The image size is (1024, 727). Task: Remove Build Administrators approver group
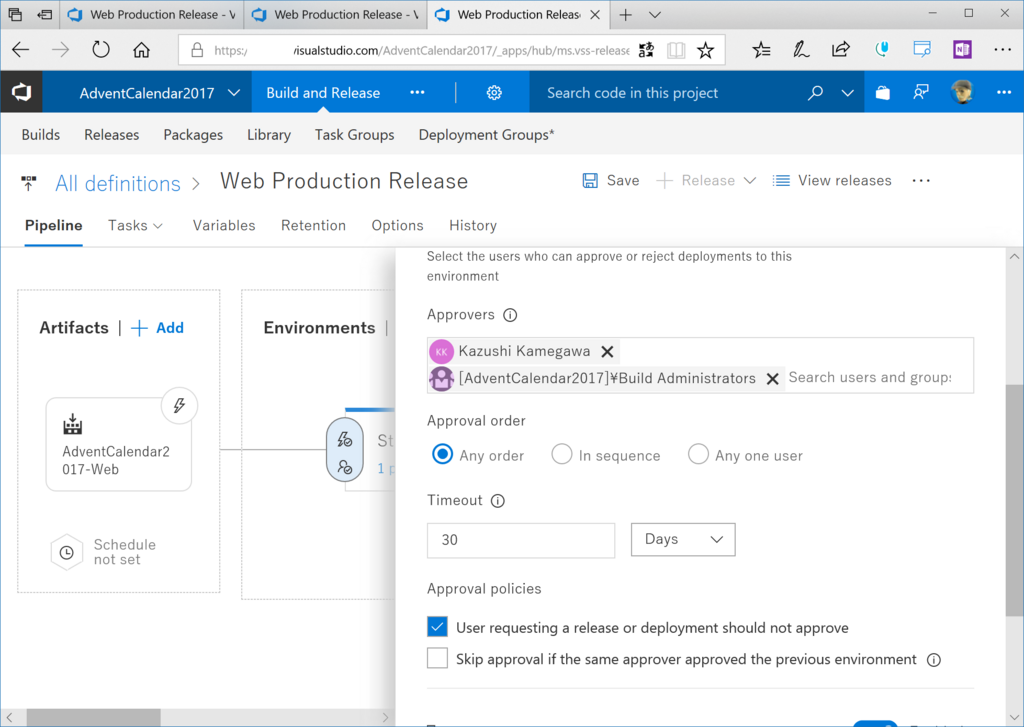click(x=772, y=379)
